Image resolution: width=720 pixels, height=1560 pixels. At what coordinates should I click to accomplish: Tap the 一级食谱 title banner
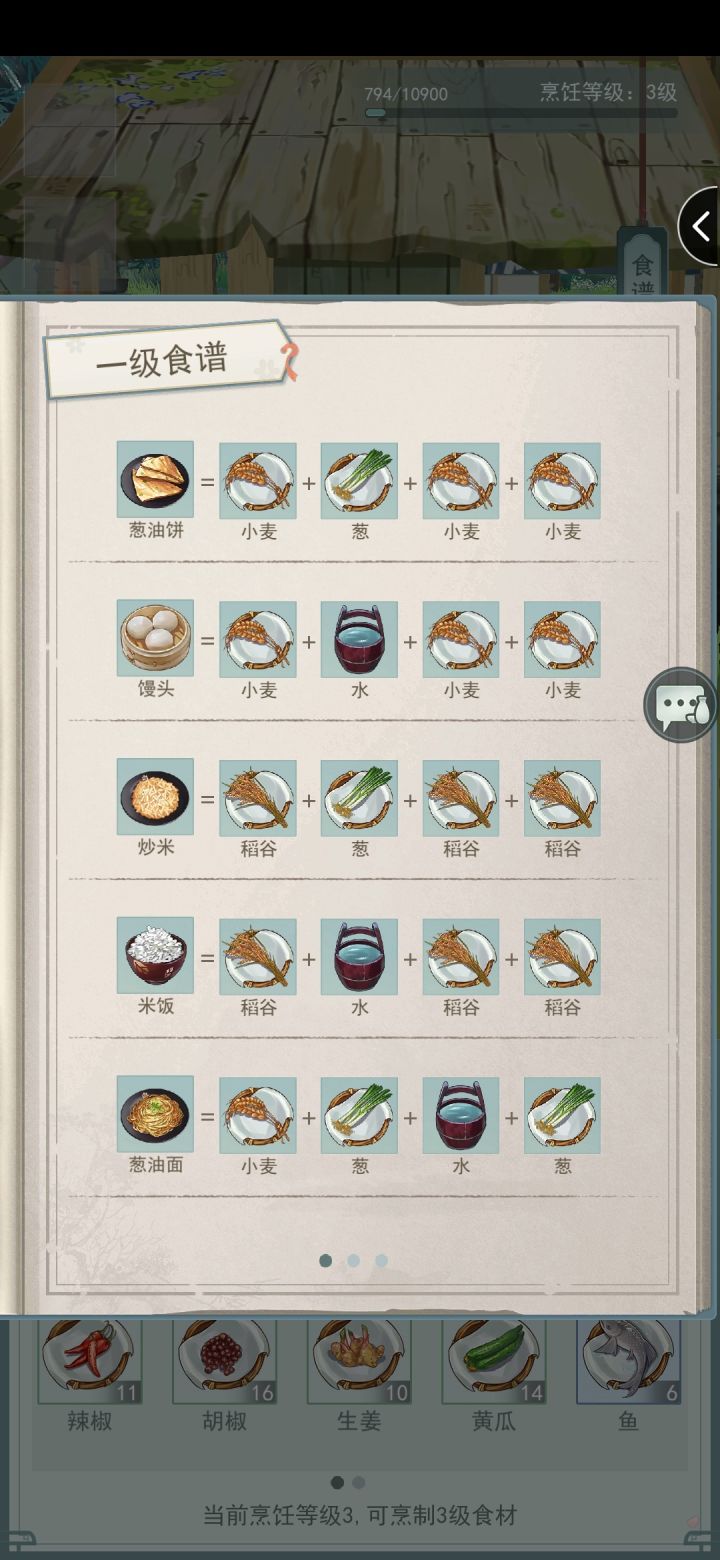(x=165, y=359)
